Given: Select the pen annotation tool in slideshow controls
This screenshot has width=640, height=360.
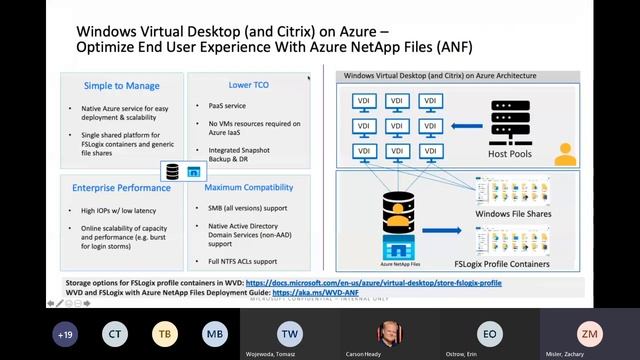Looking at the screenshot, I should click(60, 303).
